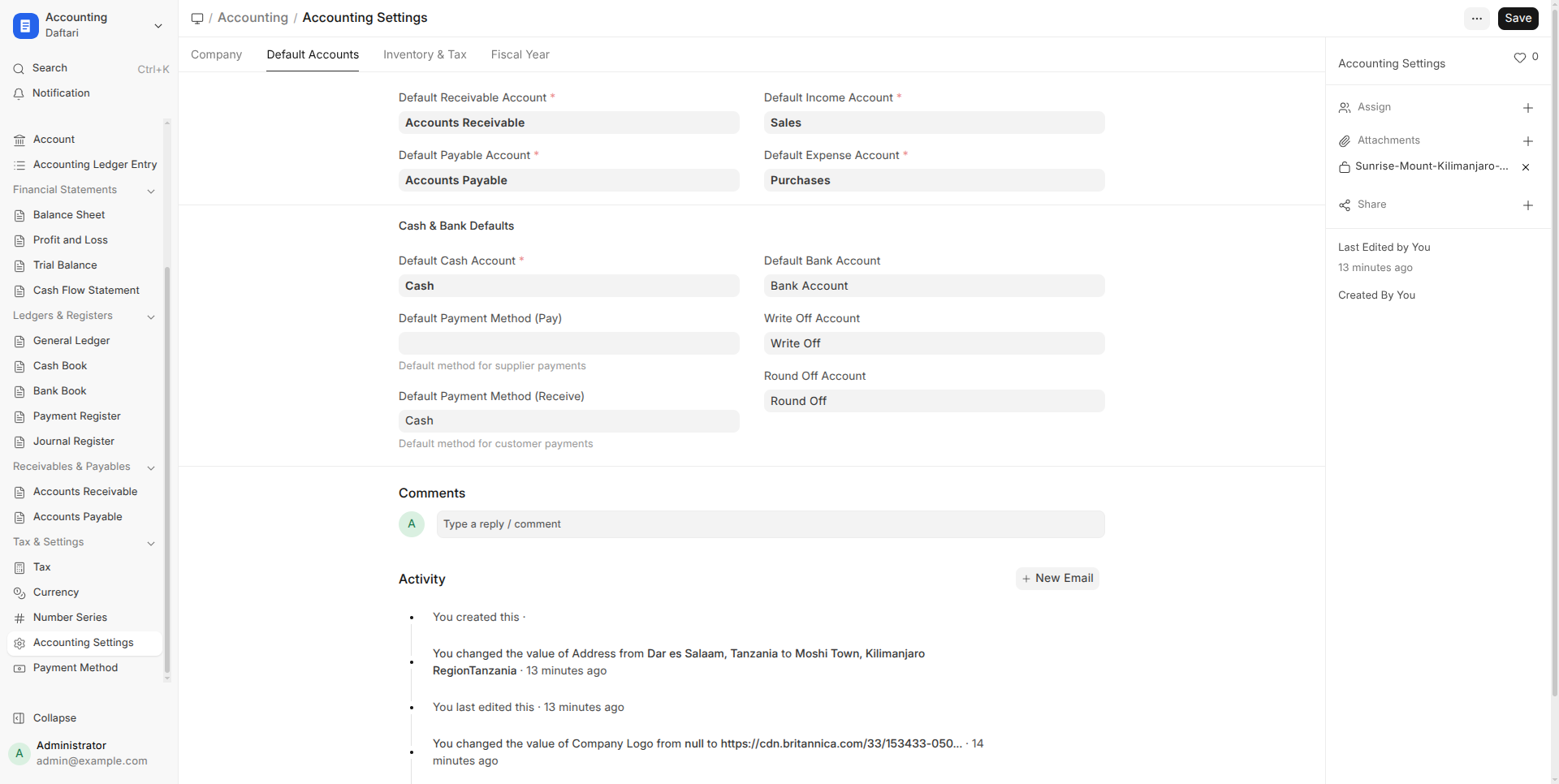
Task: Save the accounting settings
Action: coord(1518,19)
